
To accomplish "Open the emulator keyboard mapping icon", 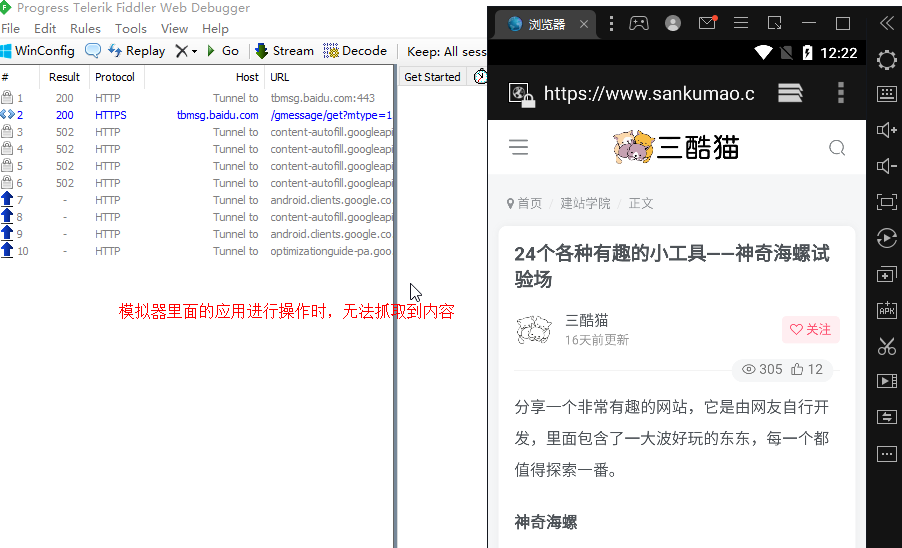I will (886, 94).
